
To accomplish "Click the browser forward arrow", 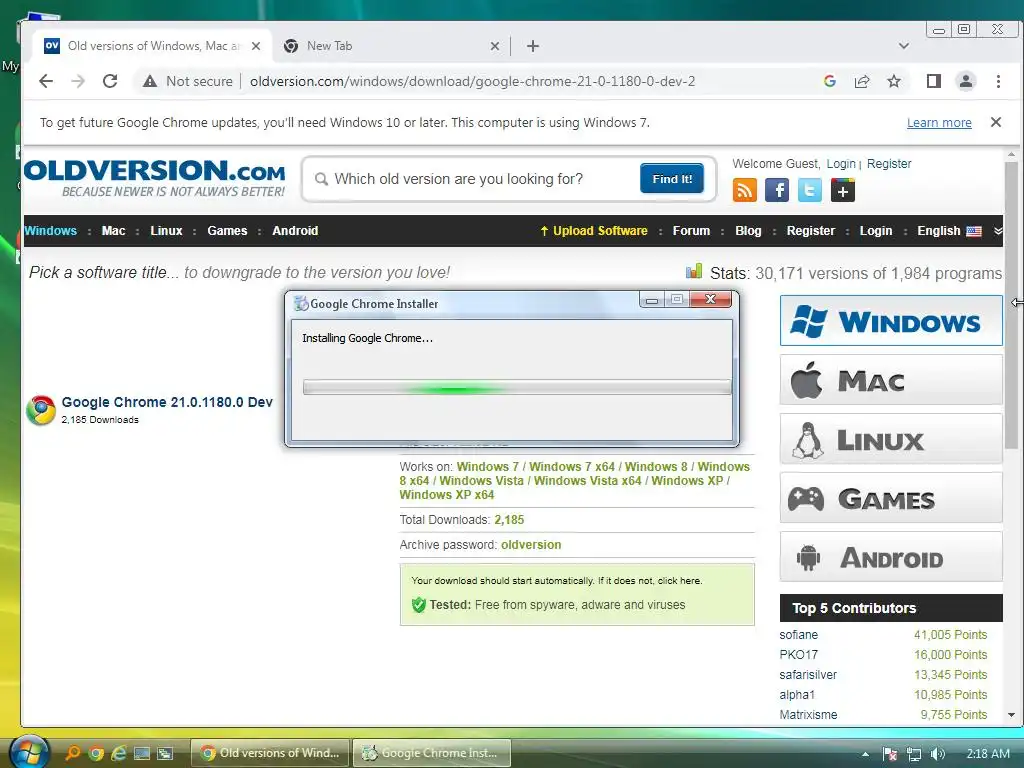I will (x=78, y=81).
